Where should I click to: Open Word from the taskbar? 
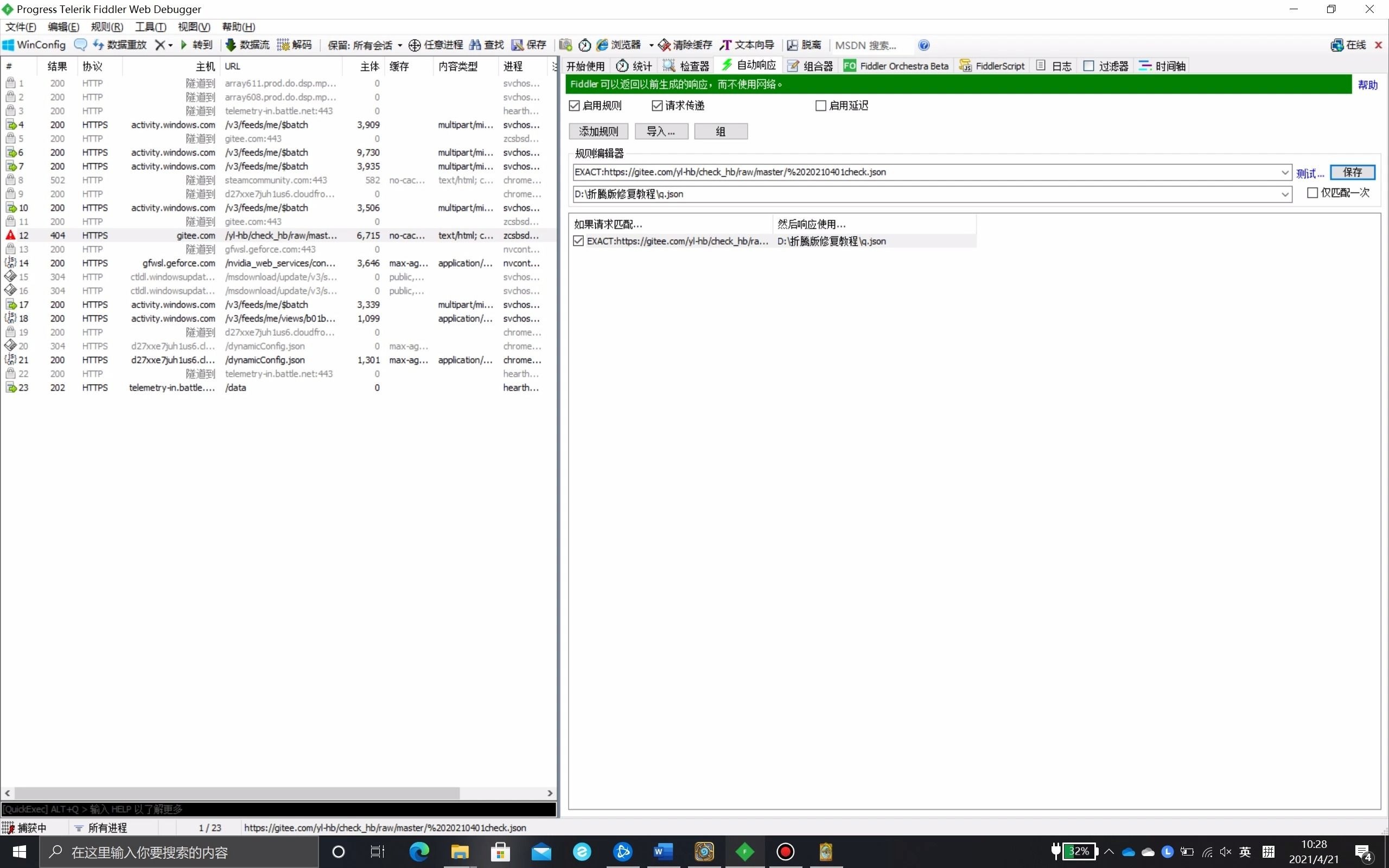pyautogui.click(x=664, y=852)
